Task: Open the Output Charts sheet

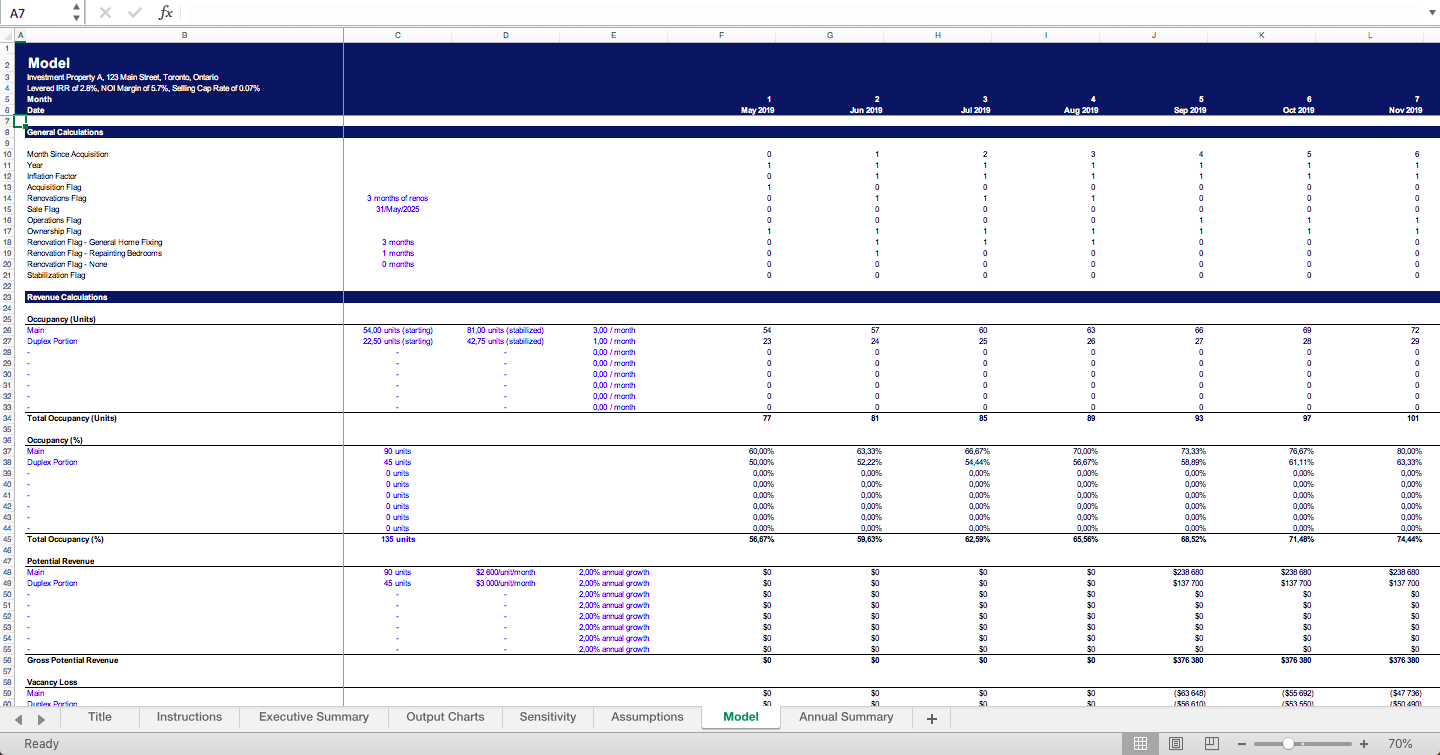Action: click(x=445, y=717)
